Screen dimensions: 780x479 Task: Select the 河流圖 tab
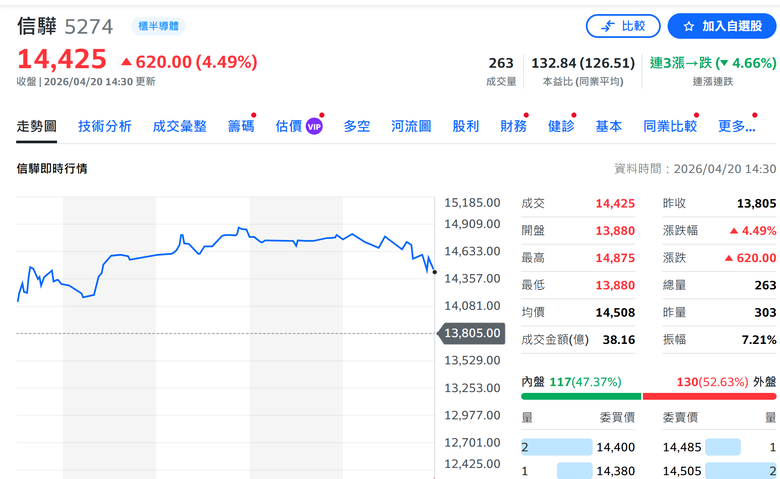(411, 126)
